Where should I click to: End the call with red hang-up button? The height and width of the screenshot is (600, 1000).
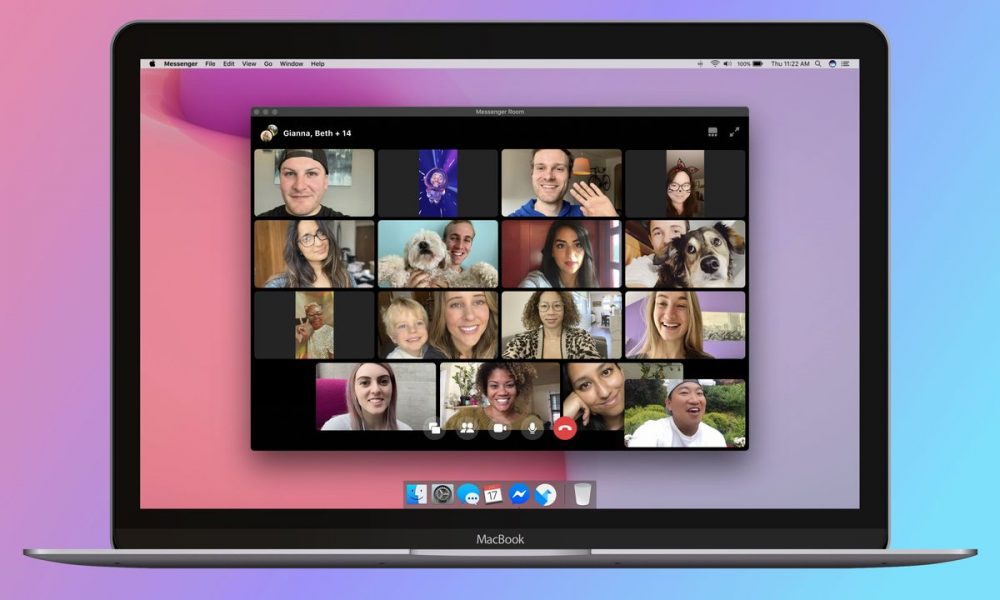pyautogui.click(x=564, y=428)
